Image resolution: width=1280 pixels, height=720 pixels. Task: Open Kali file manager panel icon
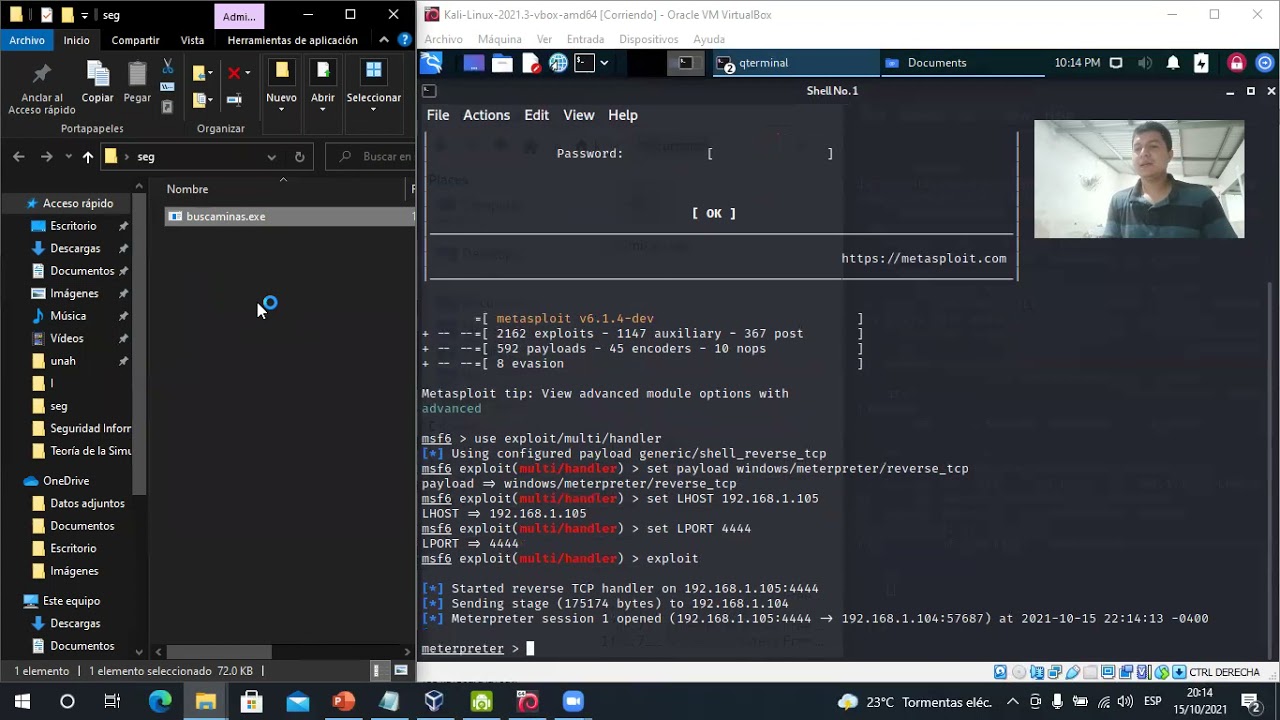[x=502, y=63]
